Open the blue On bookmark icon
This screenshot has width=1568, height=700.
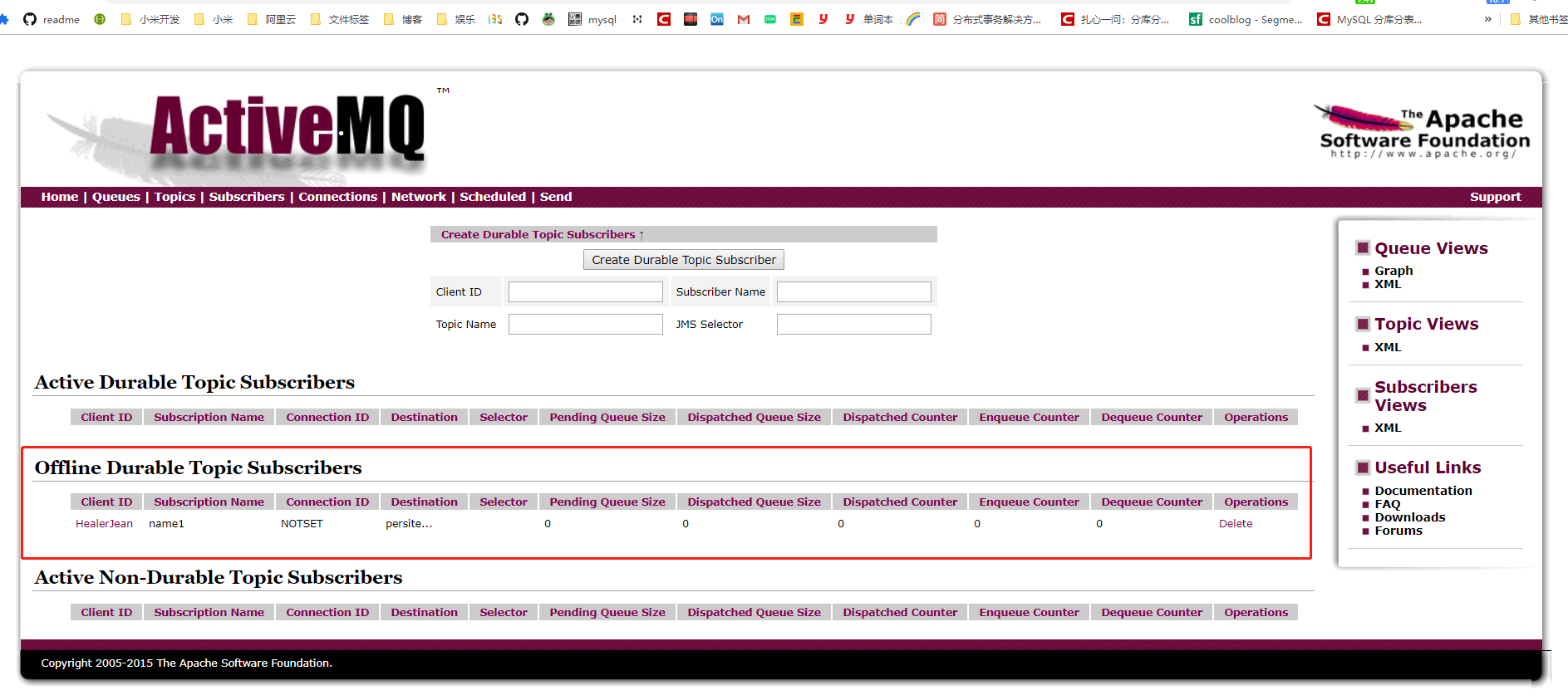(x=717, y=19)
